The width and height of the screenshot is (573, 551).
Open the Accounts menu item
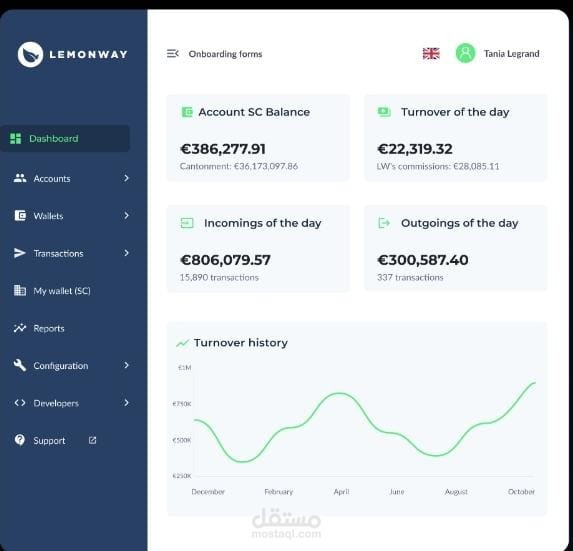[72, 178]
